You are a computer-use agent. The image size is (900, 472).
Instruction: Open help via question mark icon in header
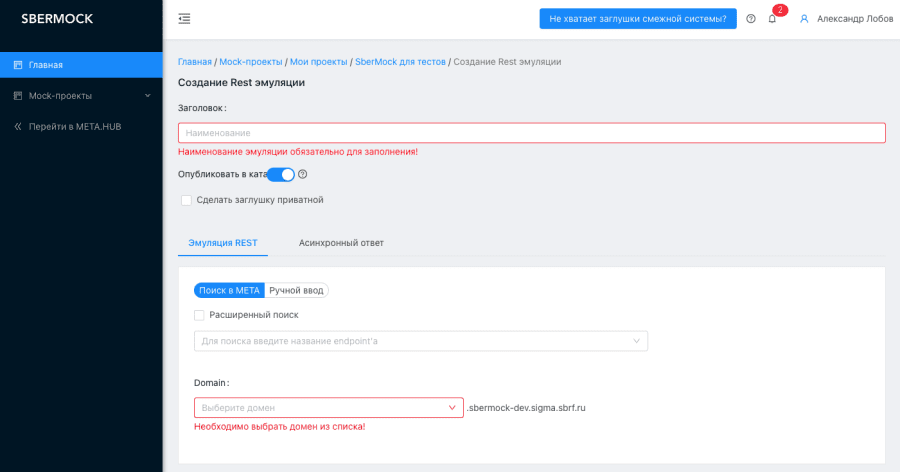tap(751, 19)
